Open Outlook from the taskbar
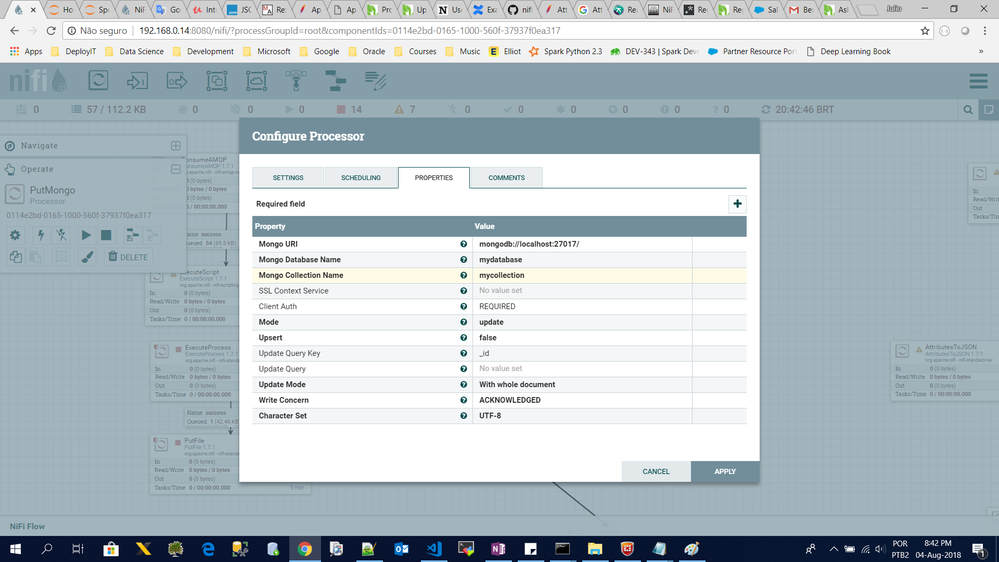 401,549
